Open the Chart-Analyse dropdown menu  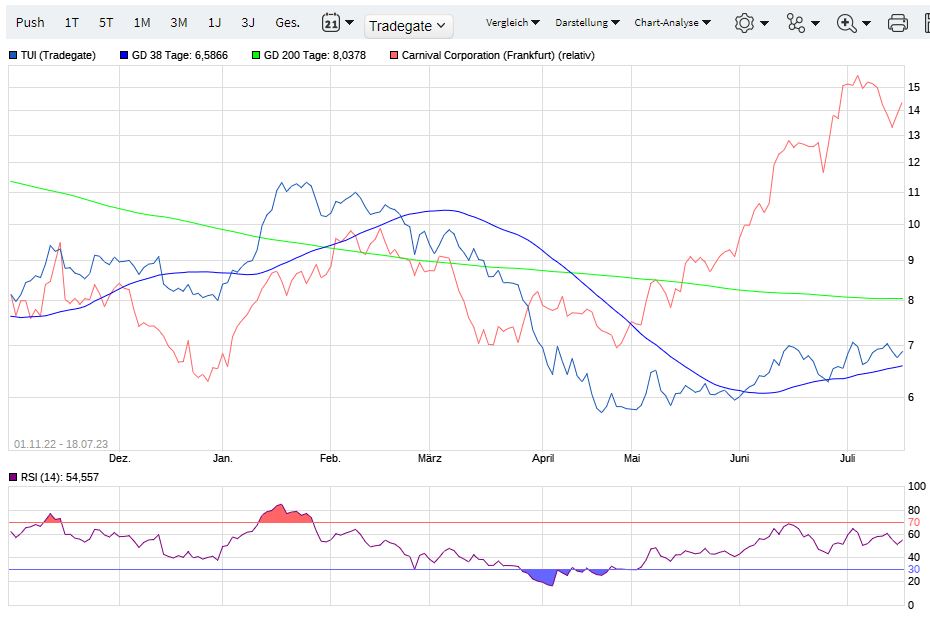(x=672, y=23)
